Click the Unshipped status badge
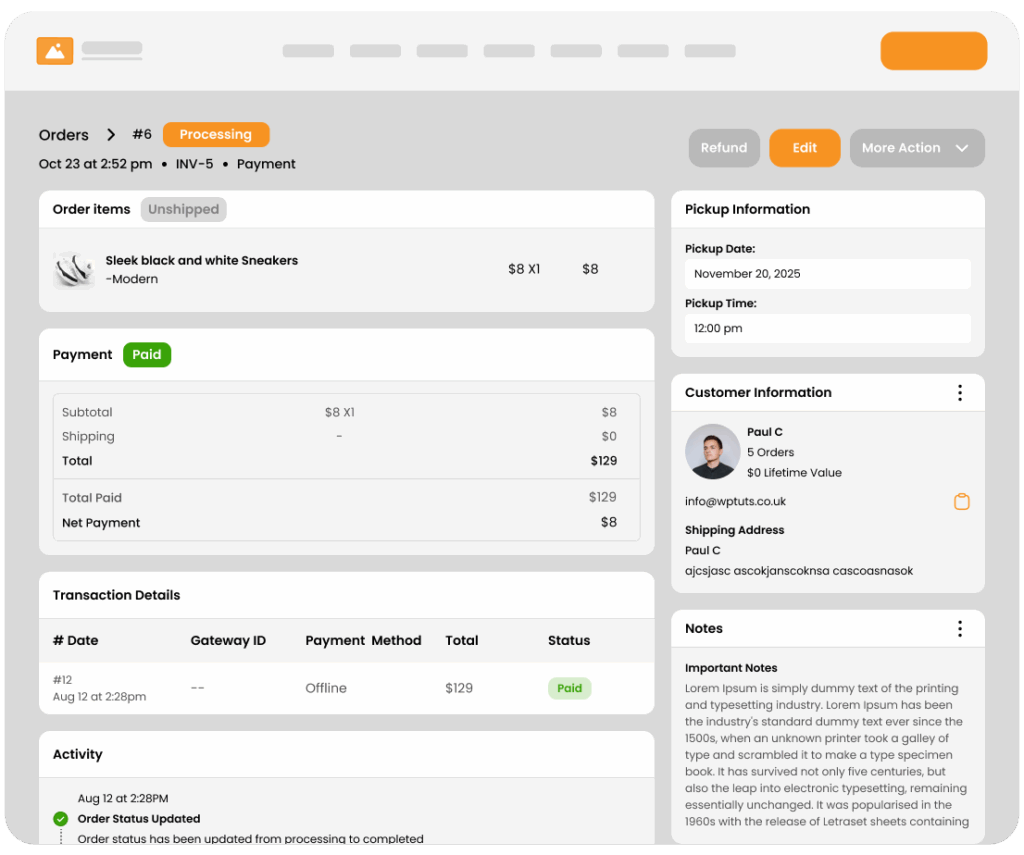This screenshot has width=1024, height=855. click(x=183, y=210)
